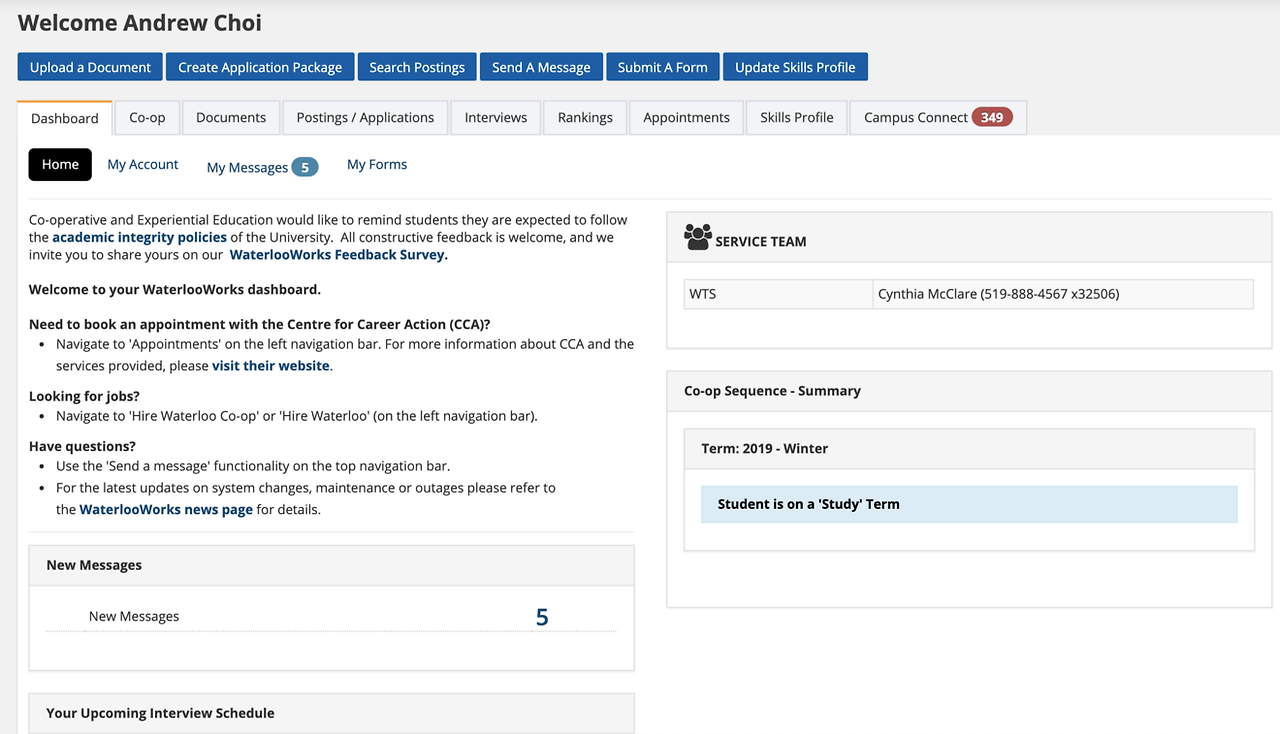Switch to the Interviews tab
1280x734 pixels.
(496, 117)
